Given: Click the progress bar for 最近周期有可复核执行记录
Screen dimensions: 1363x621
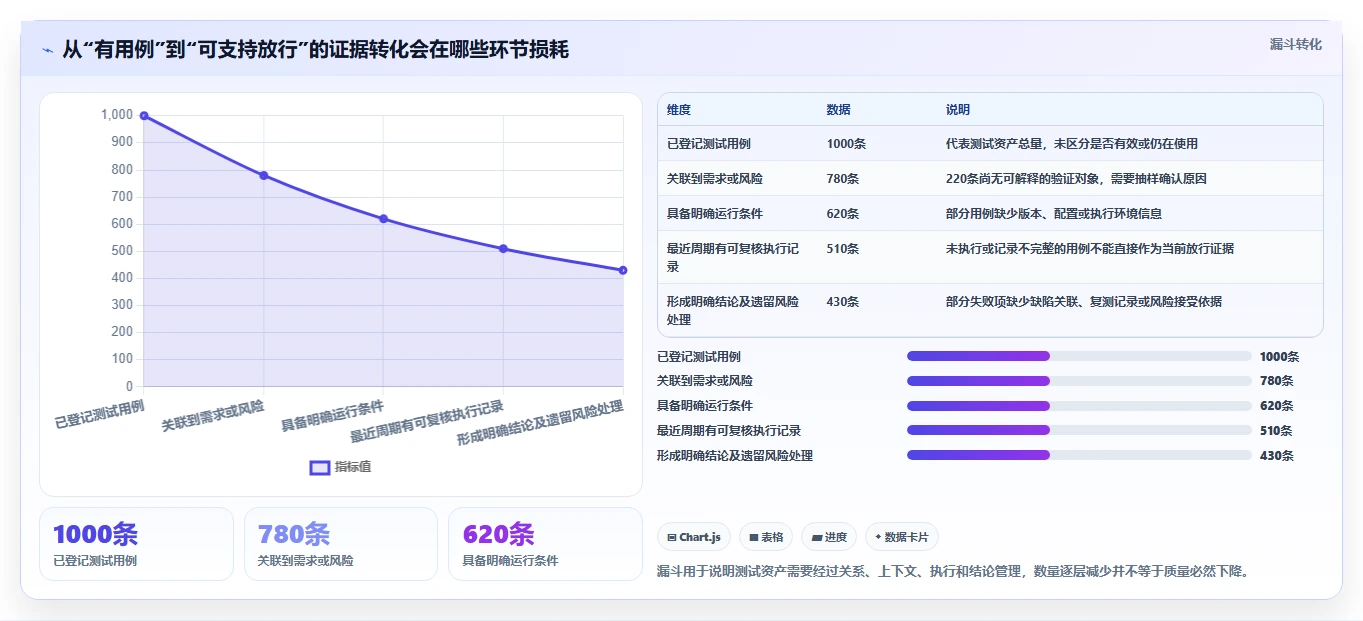Looking at the screenshot, I should pyautogui.click(x=1079, y=430).
